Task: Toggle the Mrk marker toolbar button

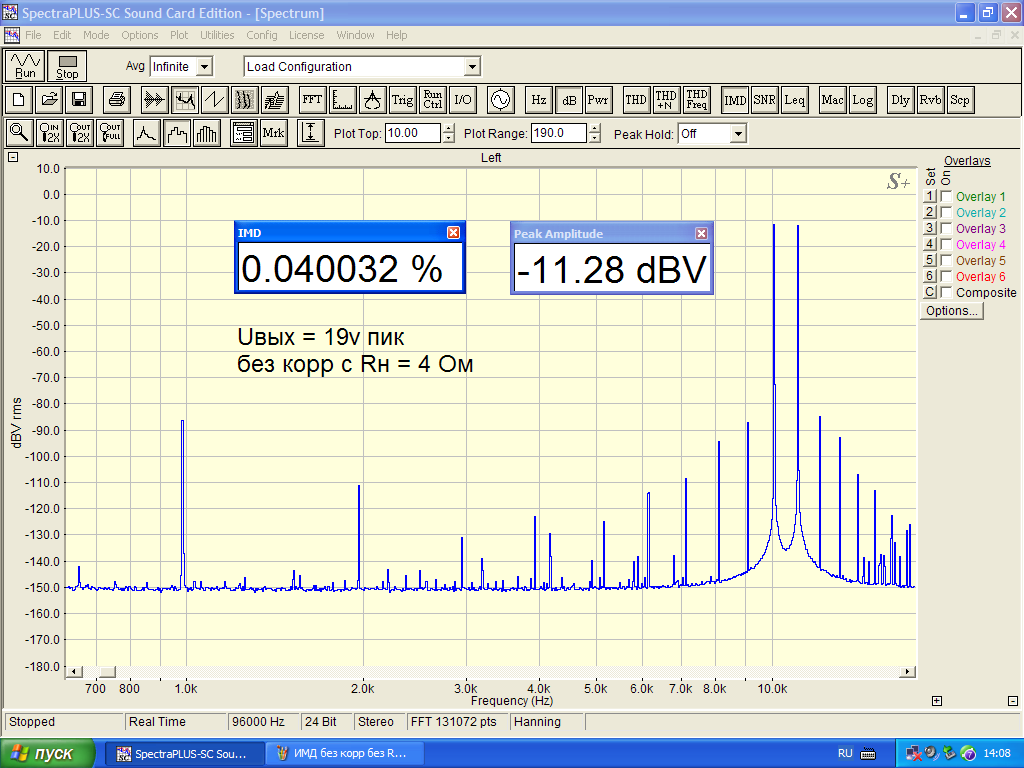Action: [273, 133]
